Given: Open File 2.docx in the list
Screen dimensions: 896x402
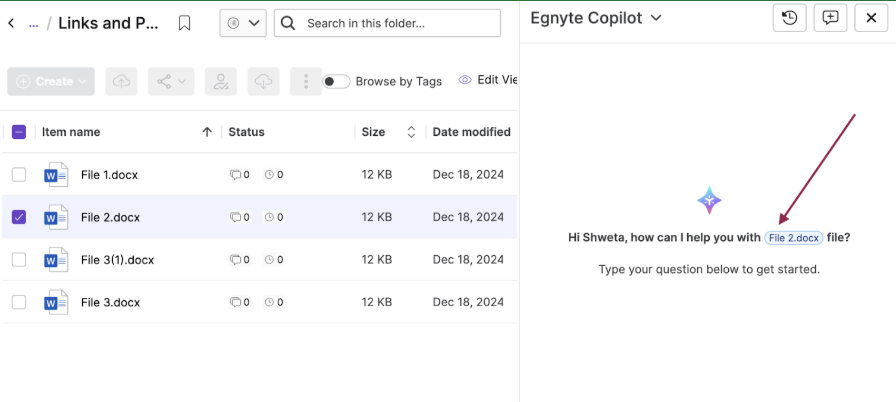Looking at the screenshot, I should (x=110, y=217).
